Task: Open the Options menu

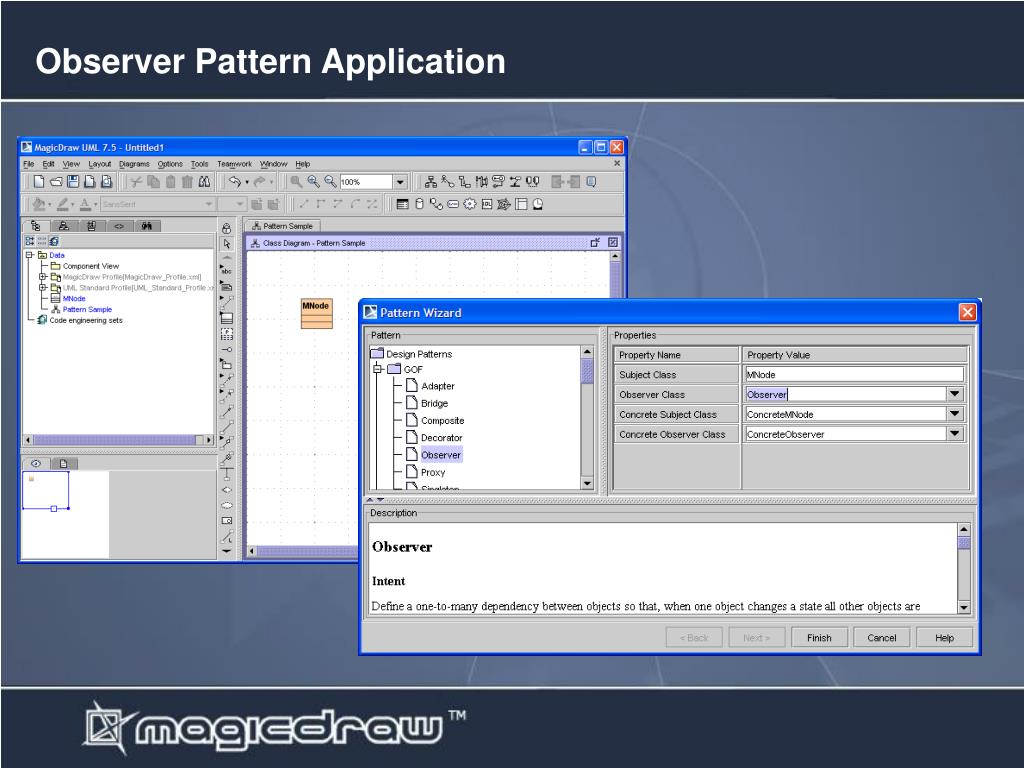Action: [x=170, y=164]
